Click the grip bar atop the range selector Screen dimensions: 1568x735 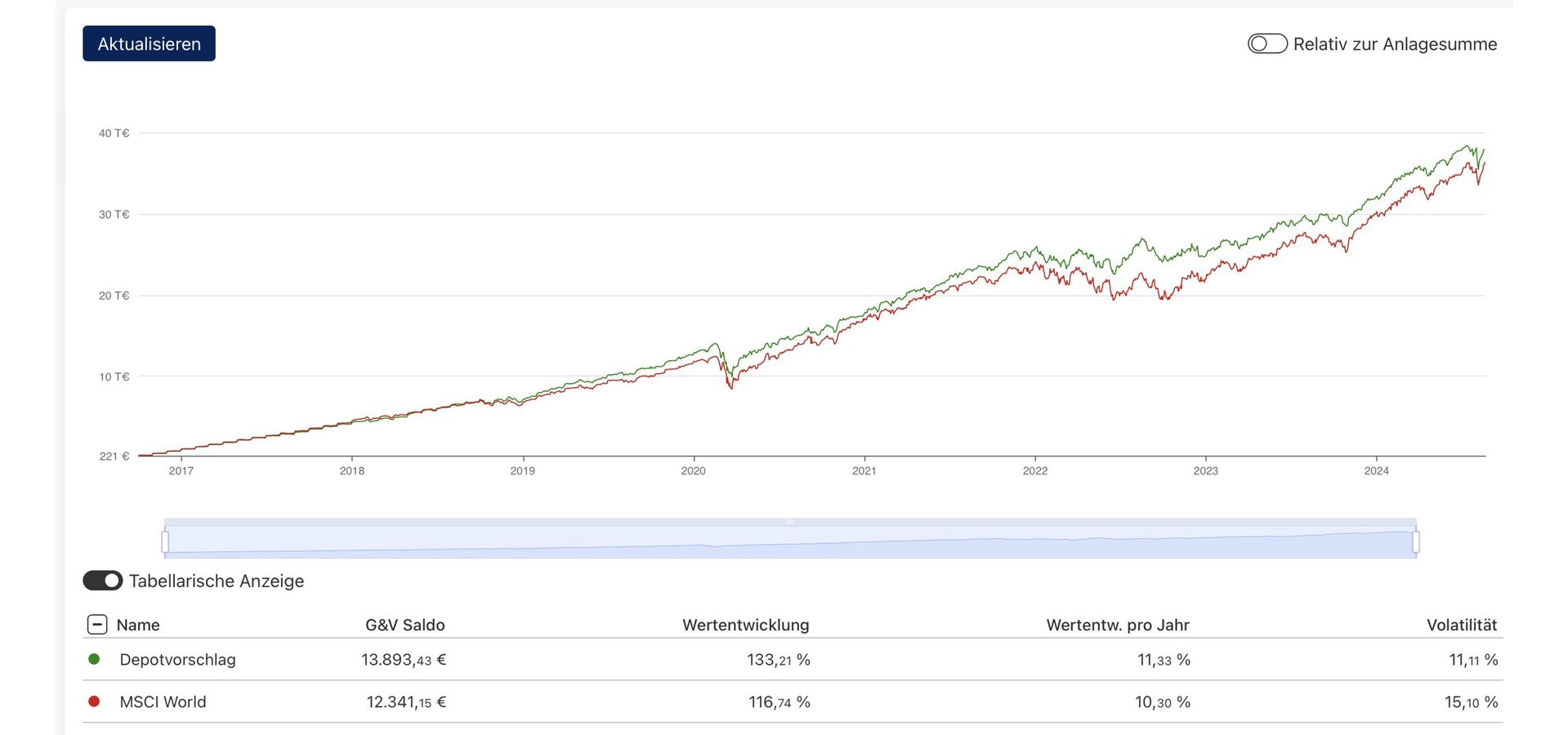(790, 522)
